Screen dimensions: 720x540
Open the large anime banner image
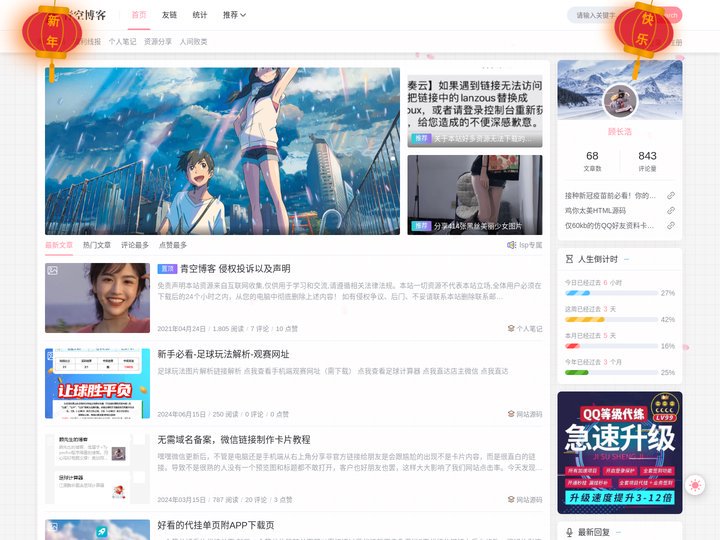pos(222,151)
